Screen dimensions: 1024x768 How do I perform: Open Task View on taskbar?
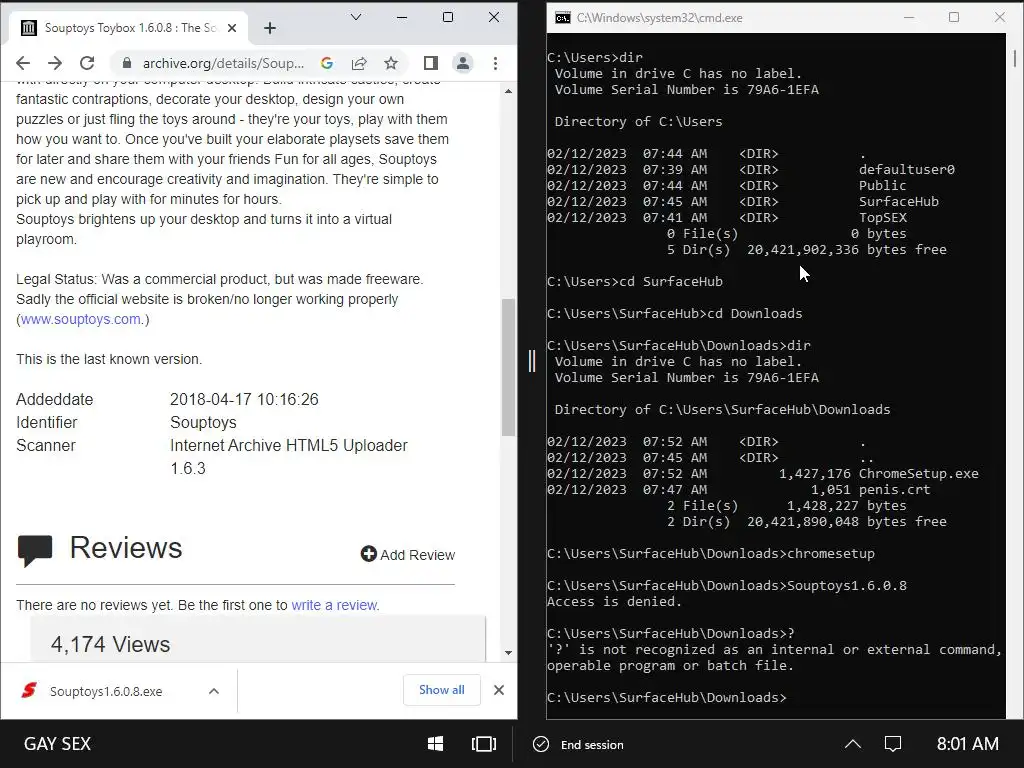tap(483, 744)
